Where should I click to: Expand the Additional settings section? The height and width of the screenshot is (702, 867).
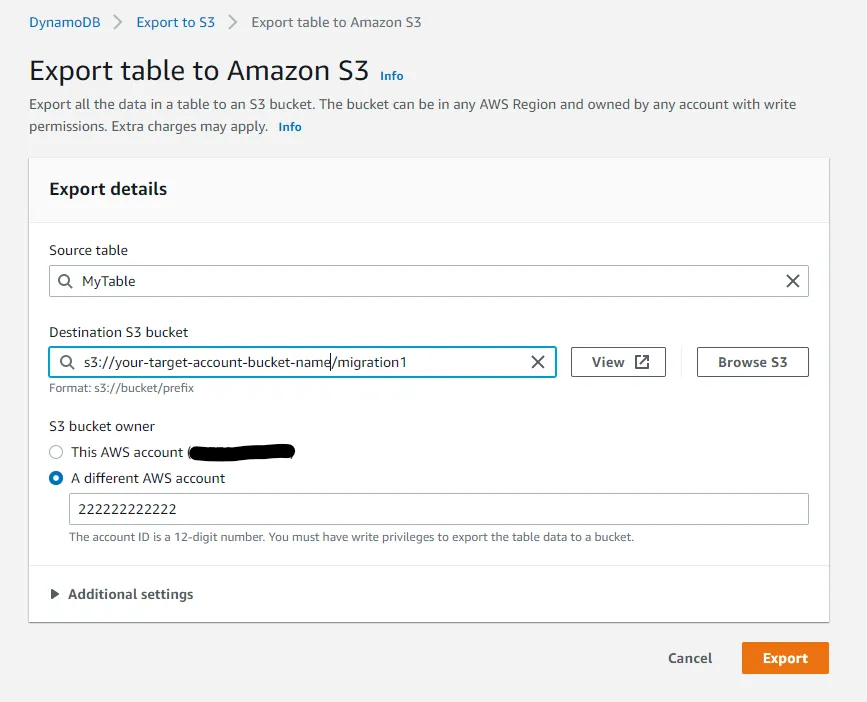point(130,594)
